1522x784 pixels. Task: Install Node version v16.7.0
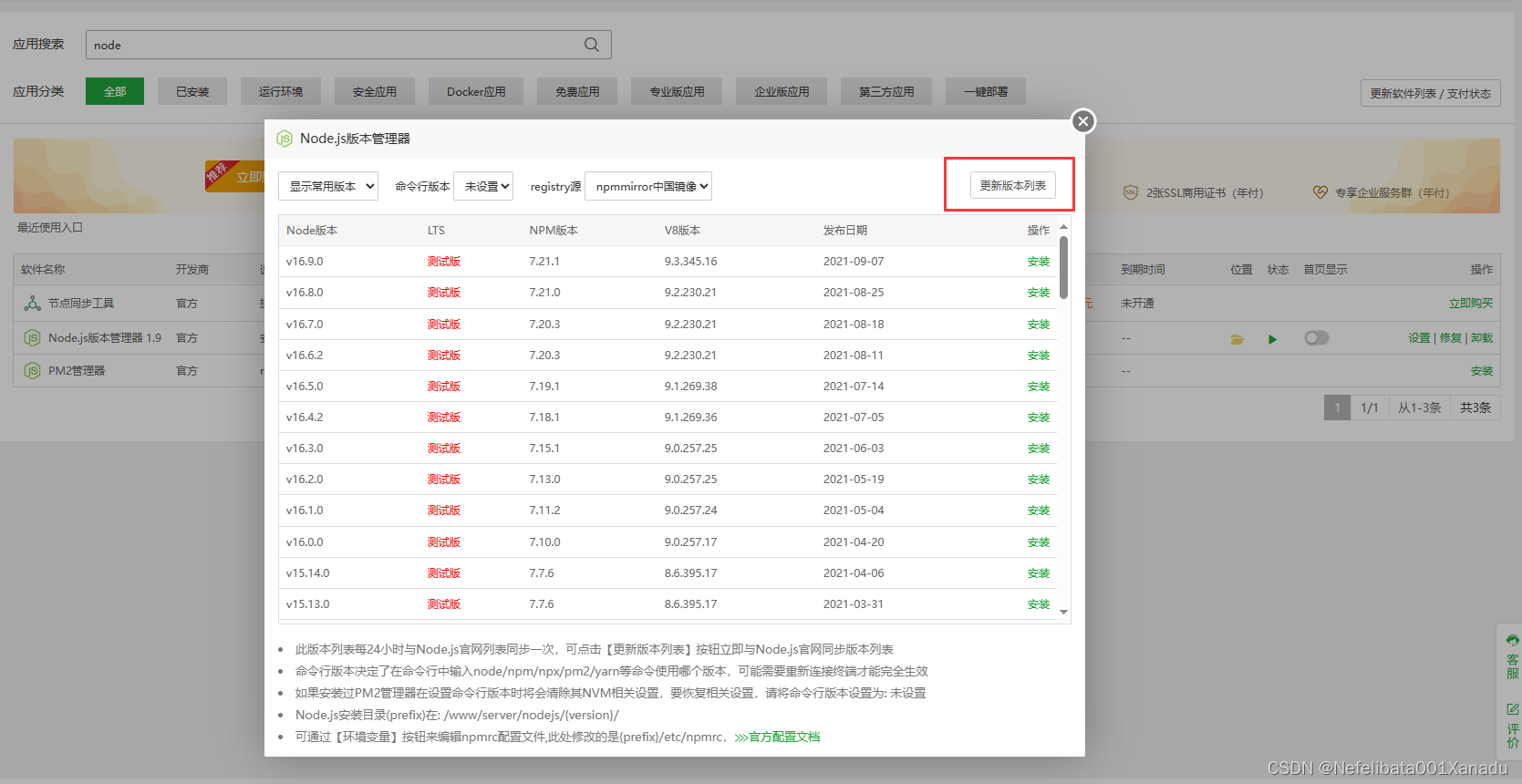(1038, 325)
